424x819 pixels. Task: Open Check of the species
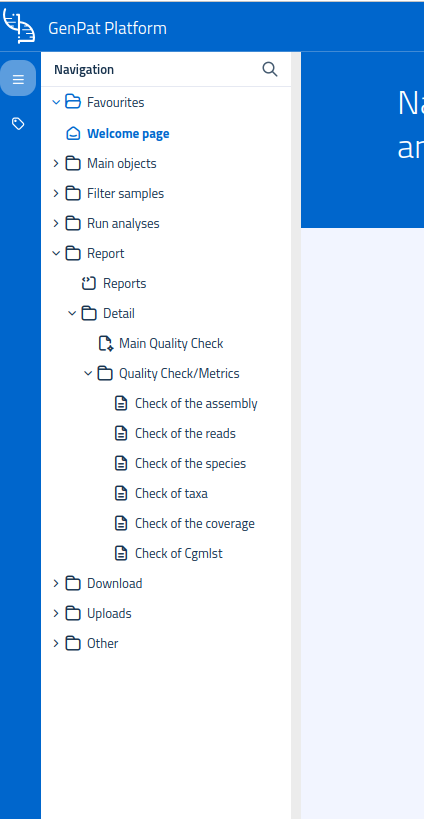coord(191,463)
